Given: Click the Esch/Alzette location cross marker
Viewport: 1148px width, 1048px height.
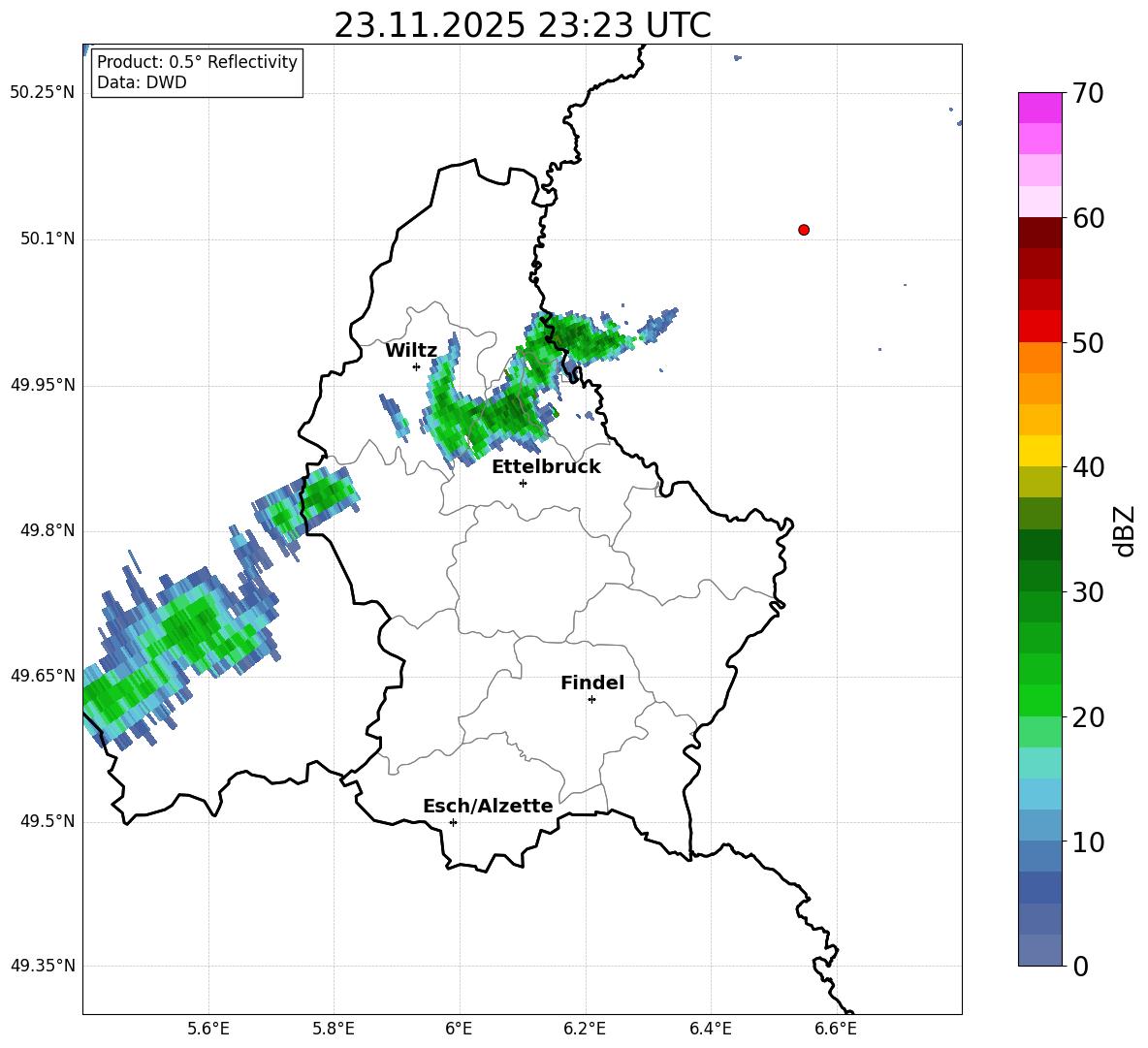Looking at the screenshot, I should (453, 822).
